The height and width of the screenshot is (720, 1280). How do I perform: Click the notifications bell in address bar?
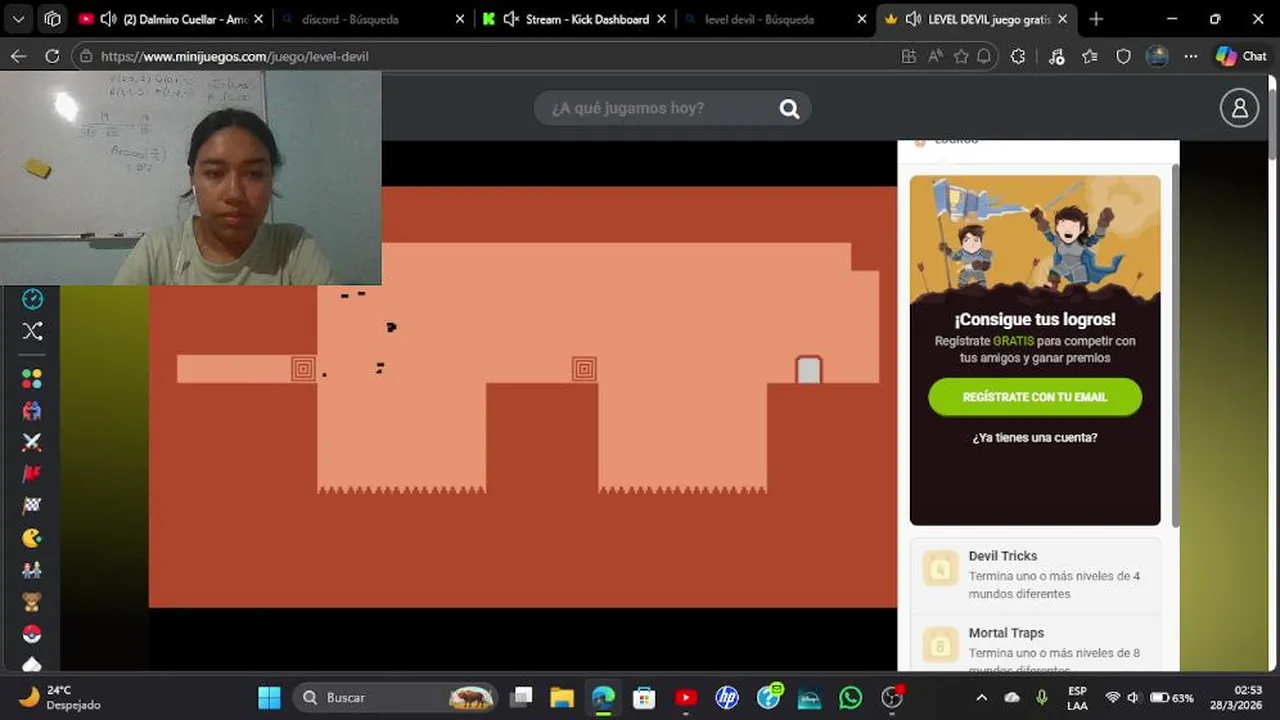(x=985, y=57)
